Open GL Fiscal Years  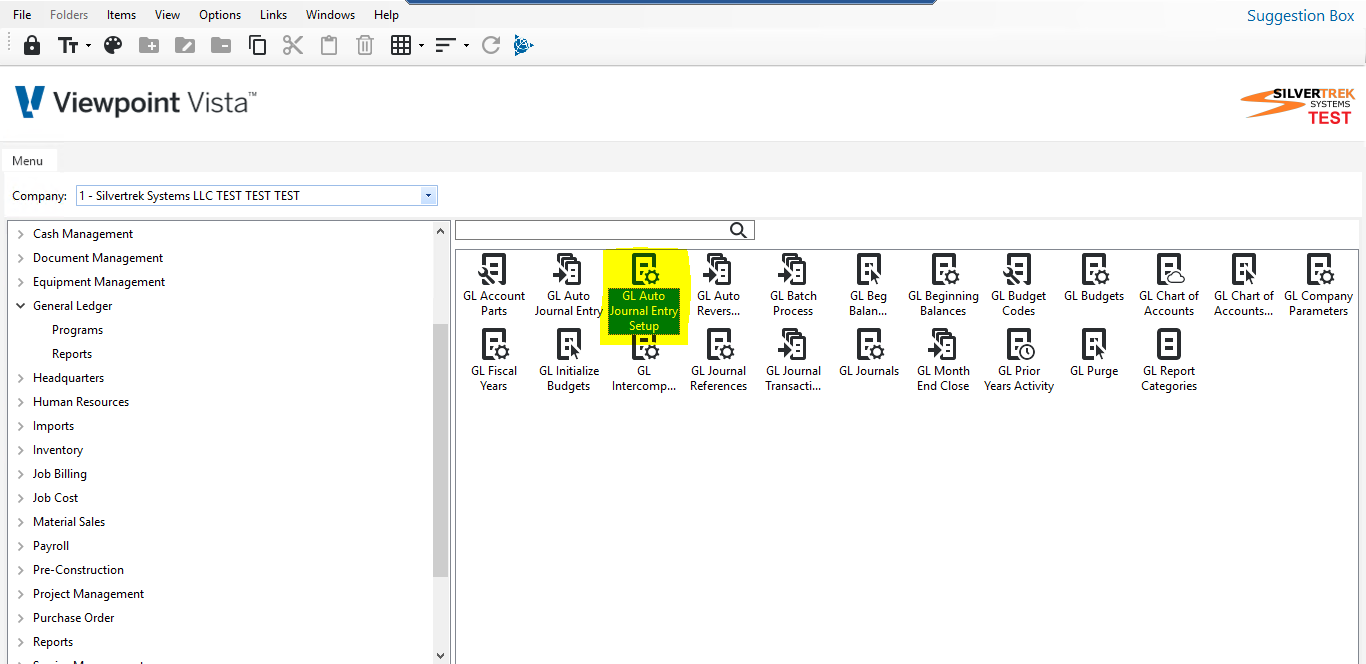pos(494,361)
